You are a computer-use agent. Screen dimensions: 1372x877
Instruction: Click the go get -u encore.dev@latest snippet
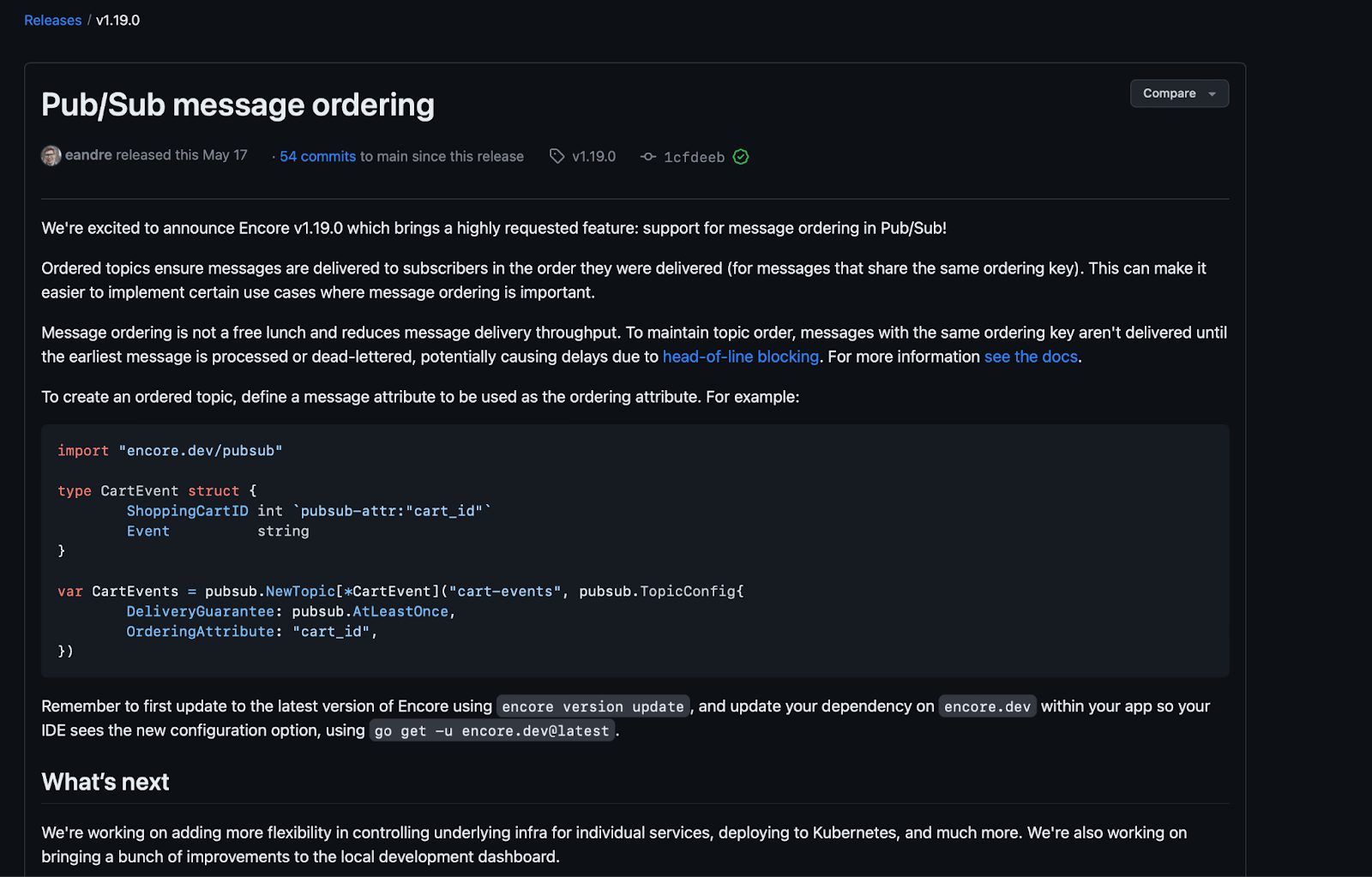[492, 730]
